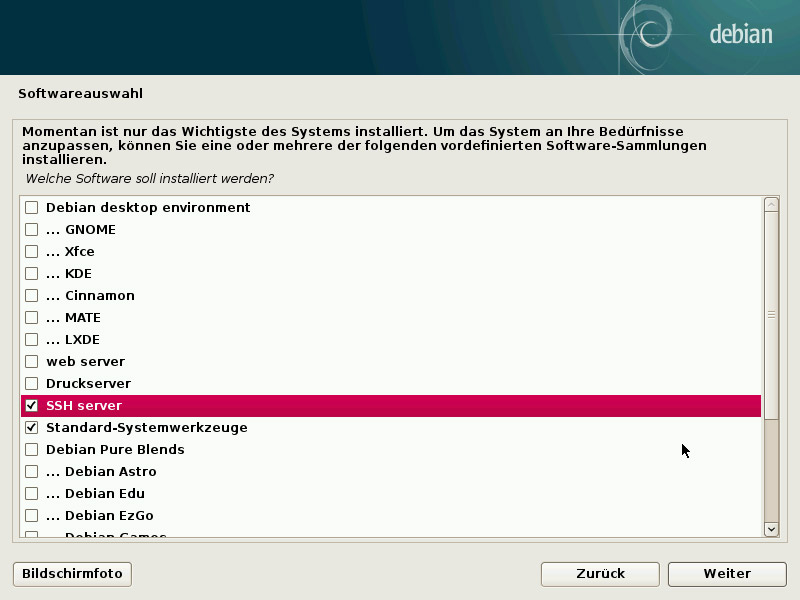Uncheck the SSH server checkbox
Viewport: 800px width, 600px height.
coord(32,406)
